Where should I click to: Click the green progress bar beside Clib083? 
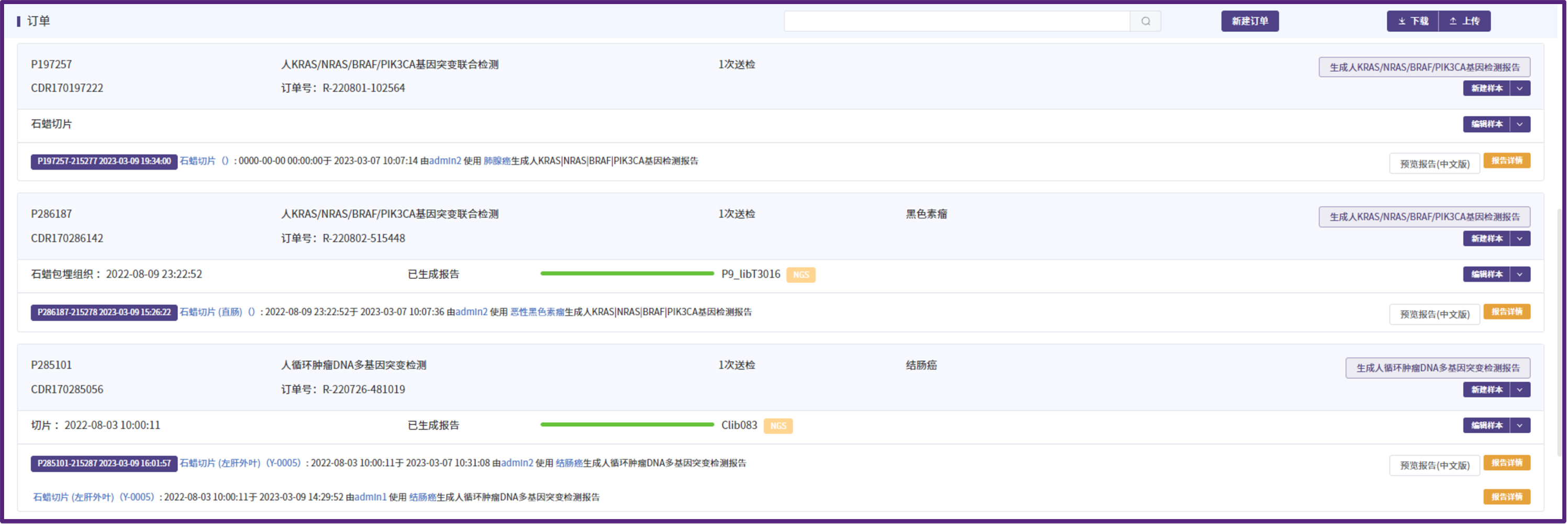(626, 424)
